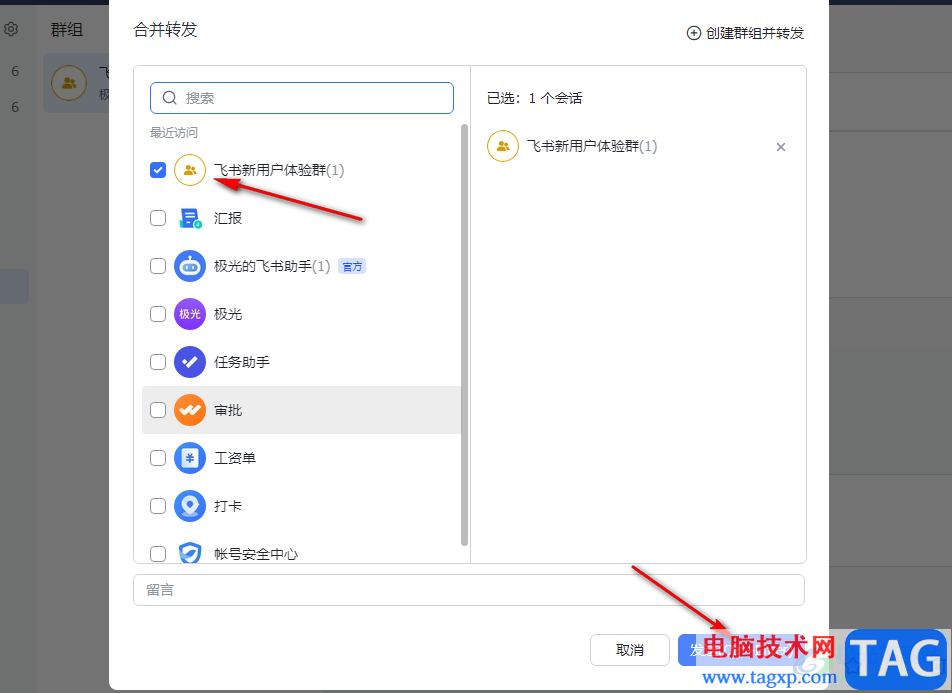Click the 工资单 yen icon

(190, 458)
